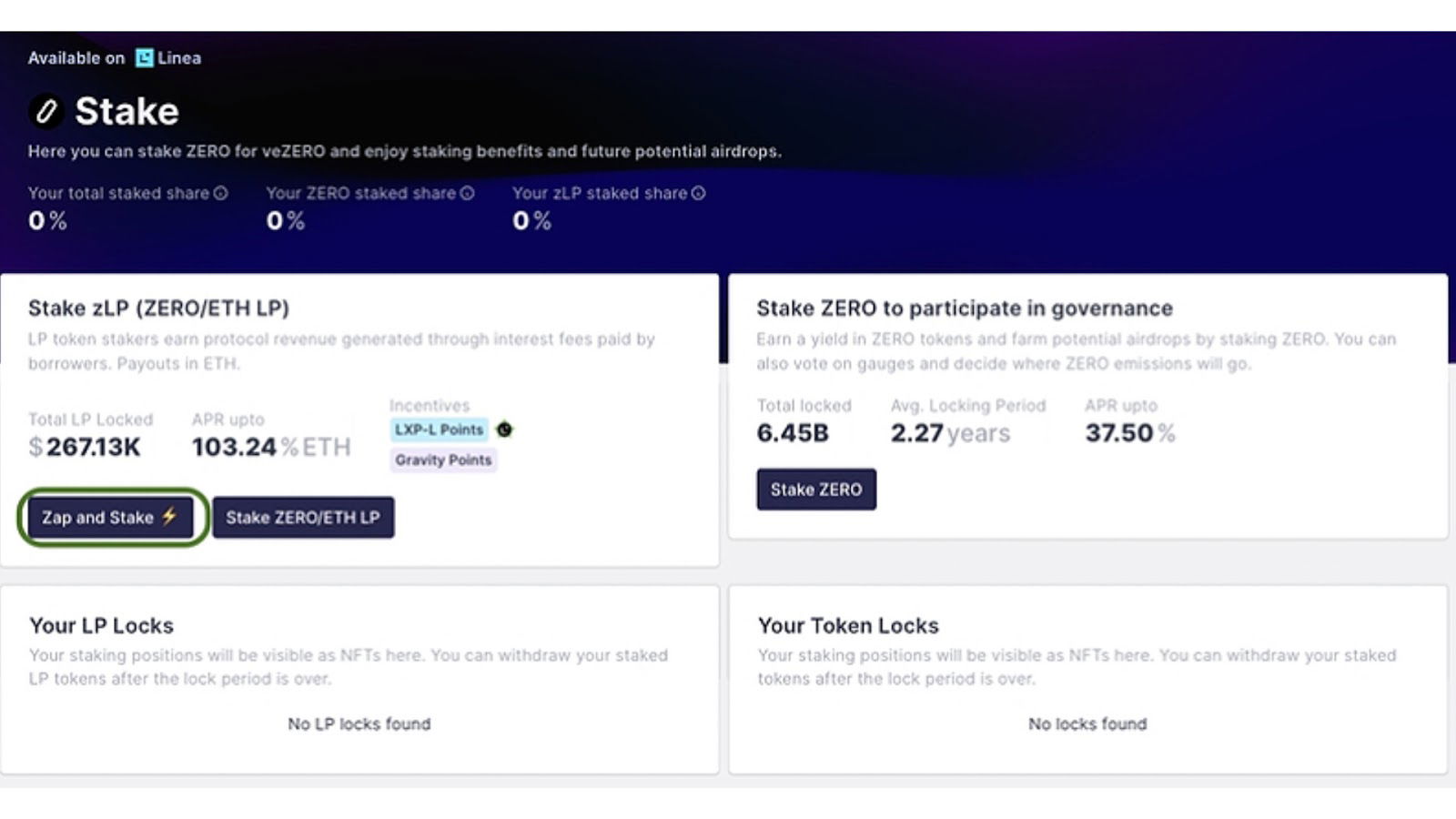Open info icon for zLP staked share

click(x=698, y=193)
